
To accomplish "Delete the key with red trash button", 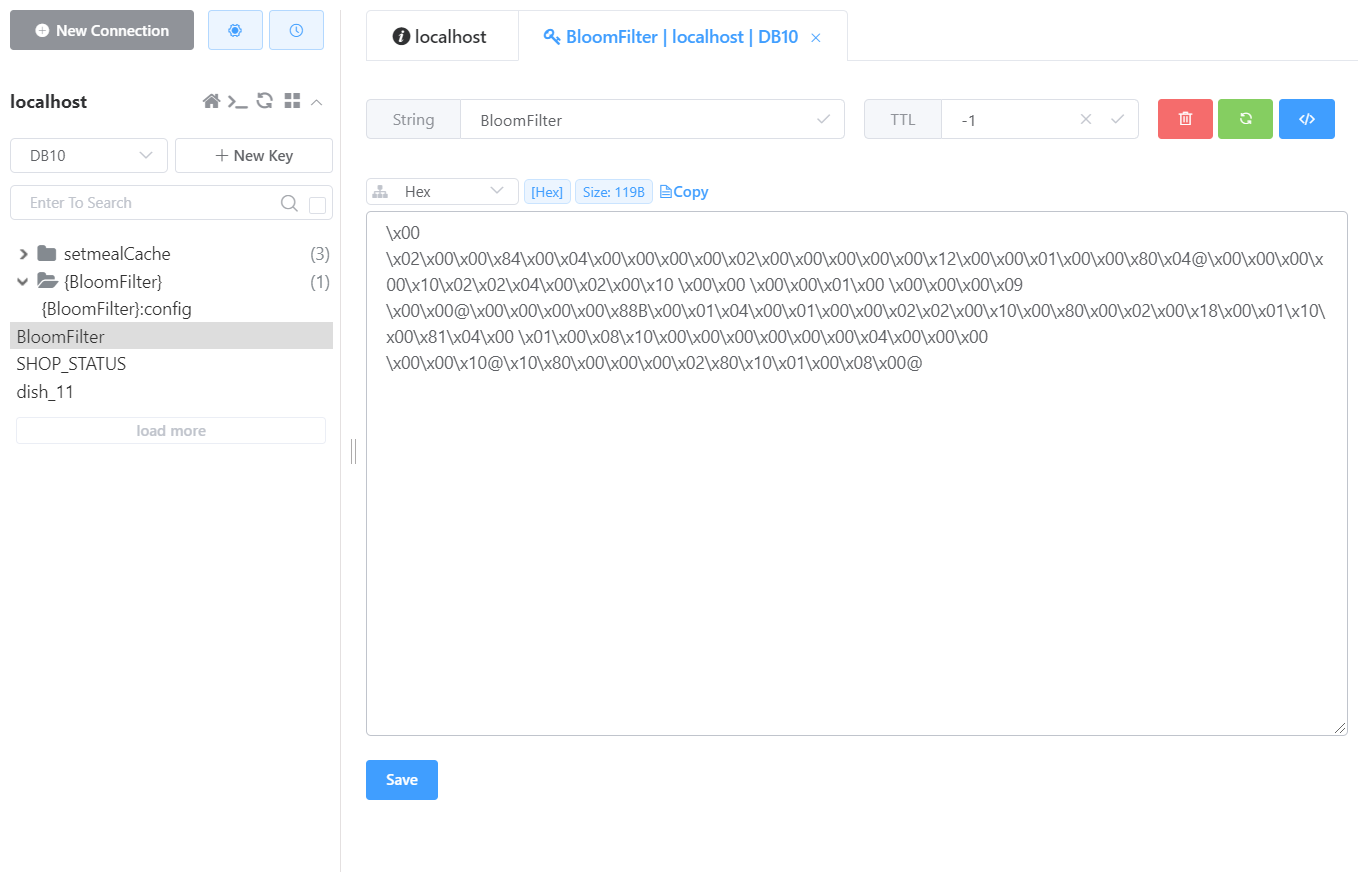I will (x=1185, y=119).
